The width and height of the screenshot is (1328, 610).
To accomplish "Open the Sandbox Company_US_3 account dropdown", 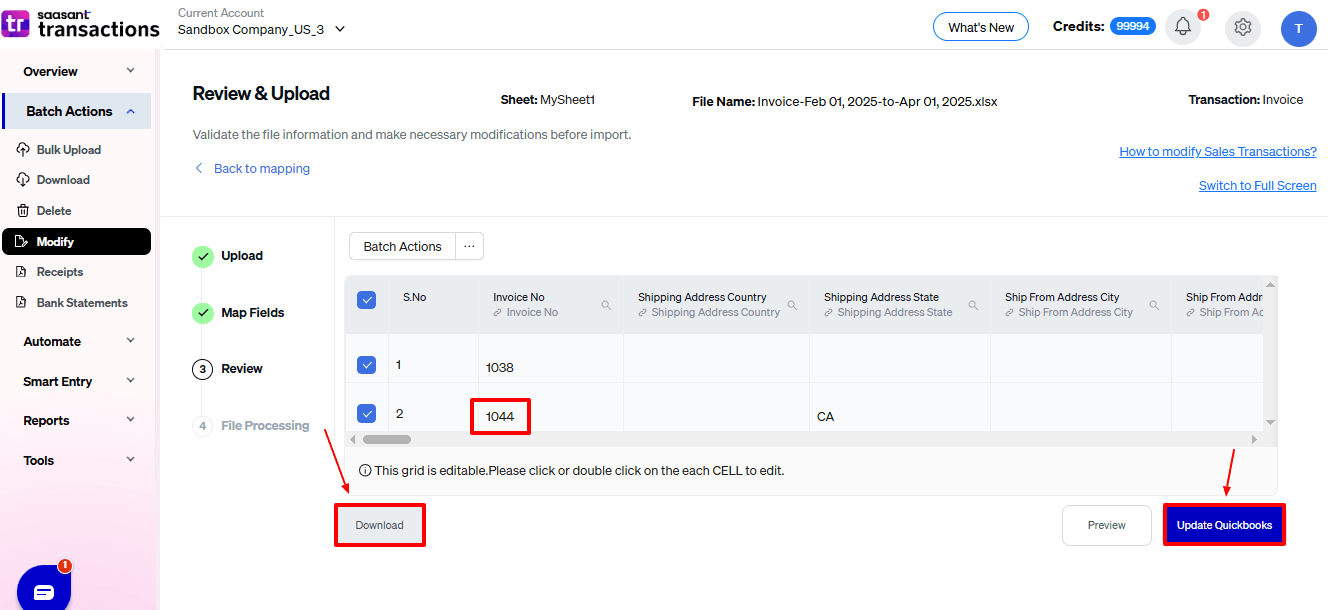I will pos(340,30).
